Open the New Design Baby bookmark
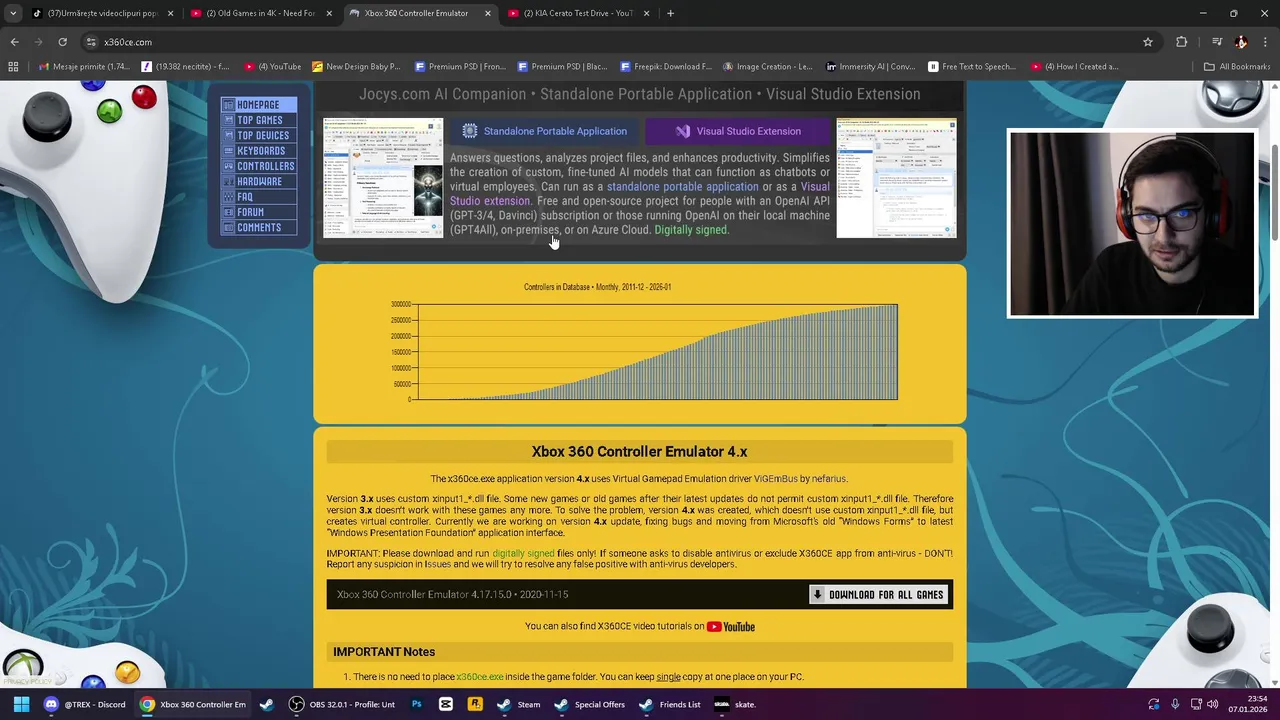This screenshot has width=1280, height=720. [356, 67]
